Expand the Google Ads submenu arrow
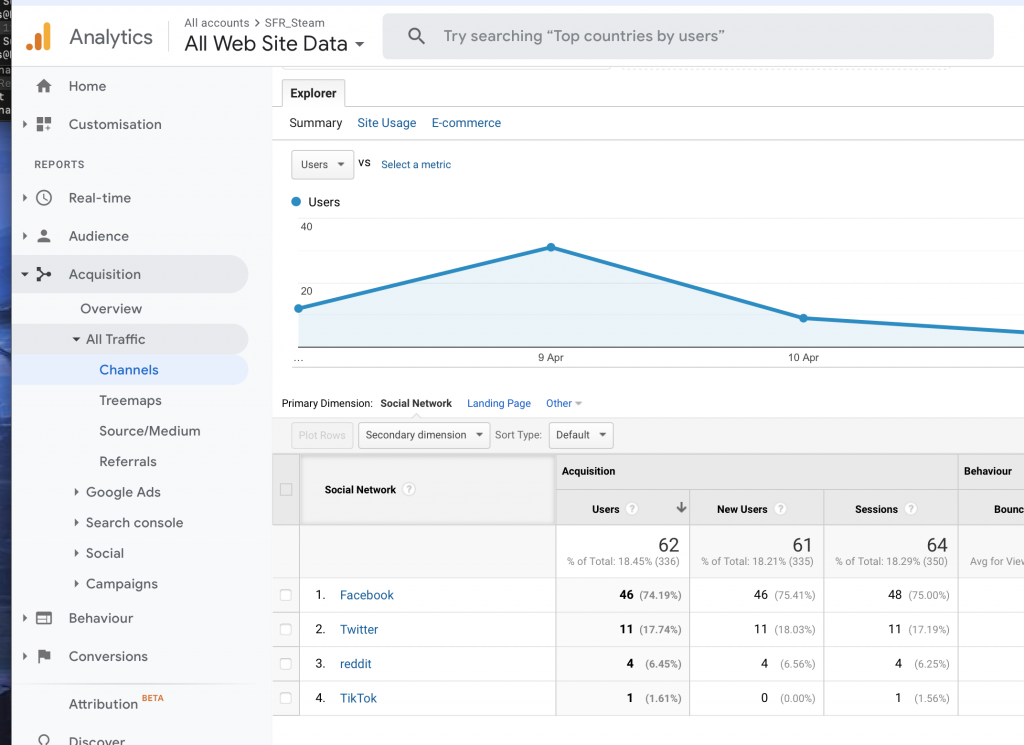Image resolution: width=1024 pixels, height=745 pixels. coord(76,492)
